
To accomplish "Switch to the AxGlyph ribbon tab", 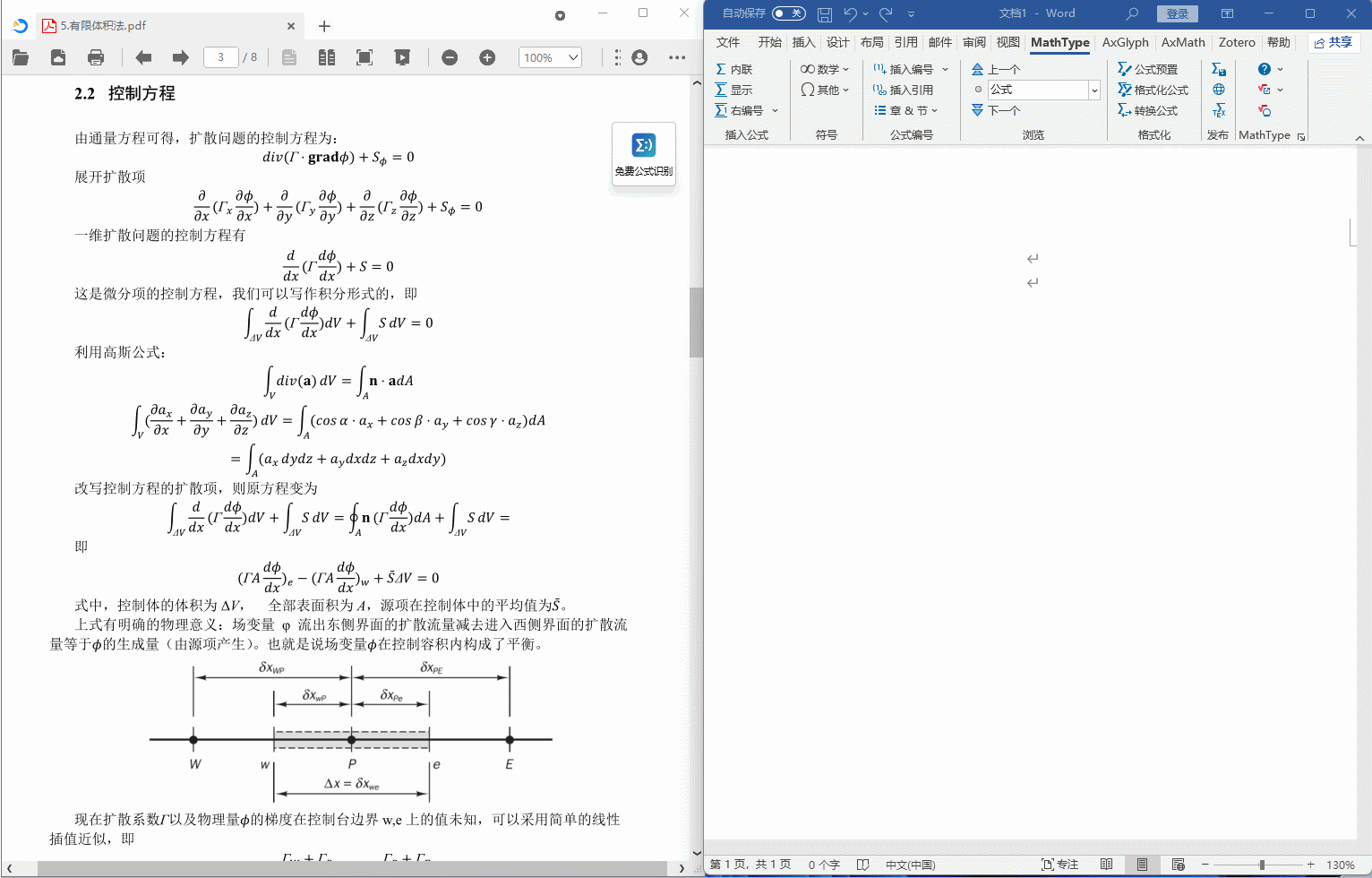I will coord(1125,42).
